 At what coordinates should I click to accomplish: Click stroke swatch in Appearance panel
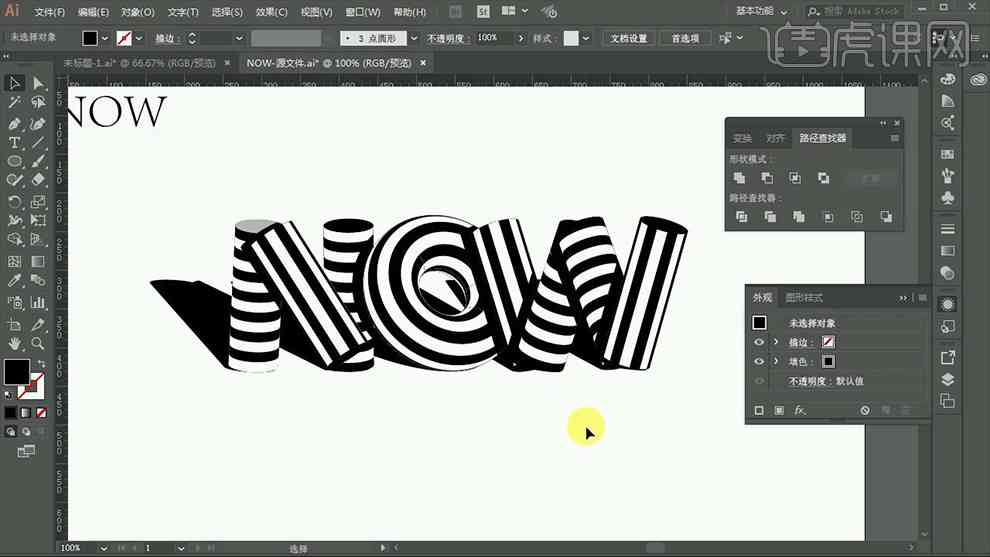click(x=828, y=342)
